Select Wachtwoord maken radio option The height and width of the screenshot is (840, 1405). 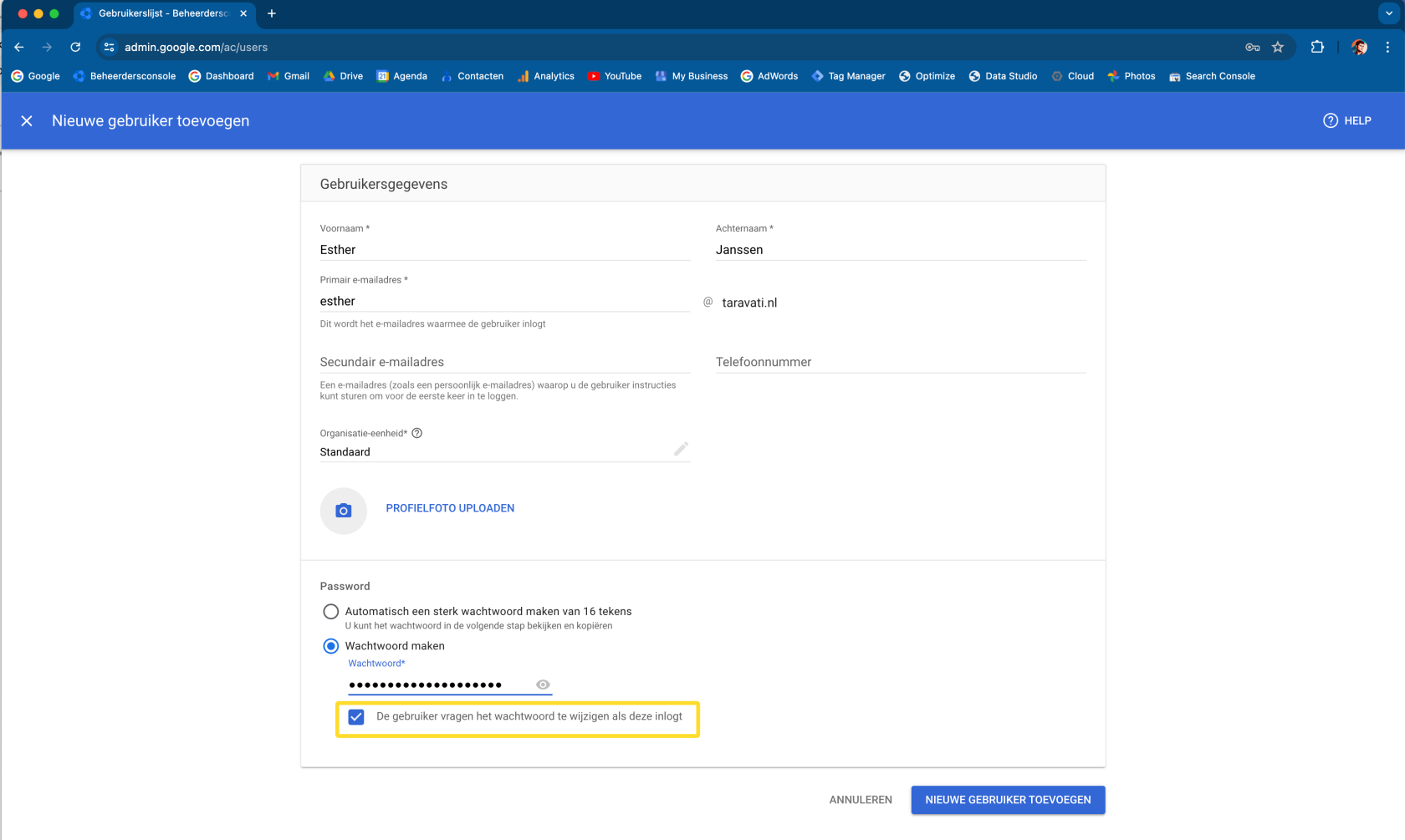tap(331, 646)
